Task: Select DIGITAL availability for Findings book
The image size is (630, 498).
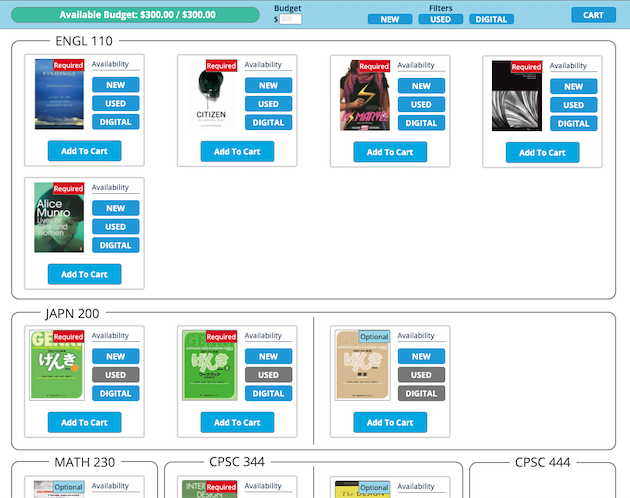Action: tap(116, 122)
